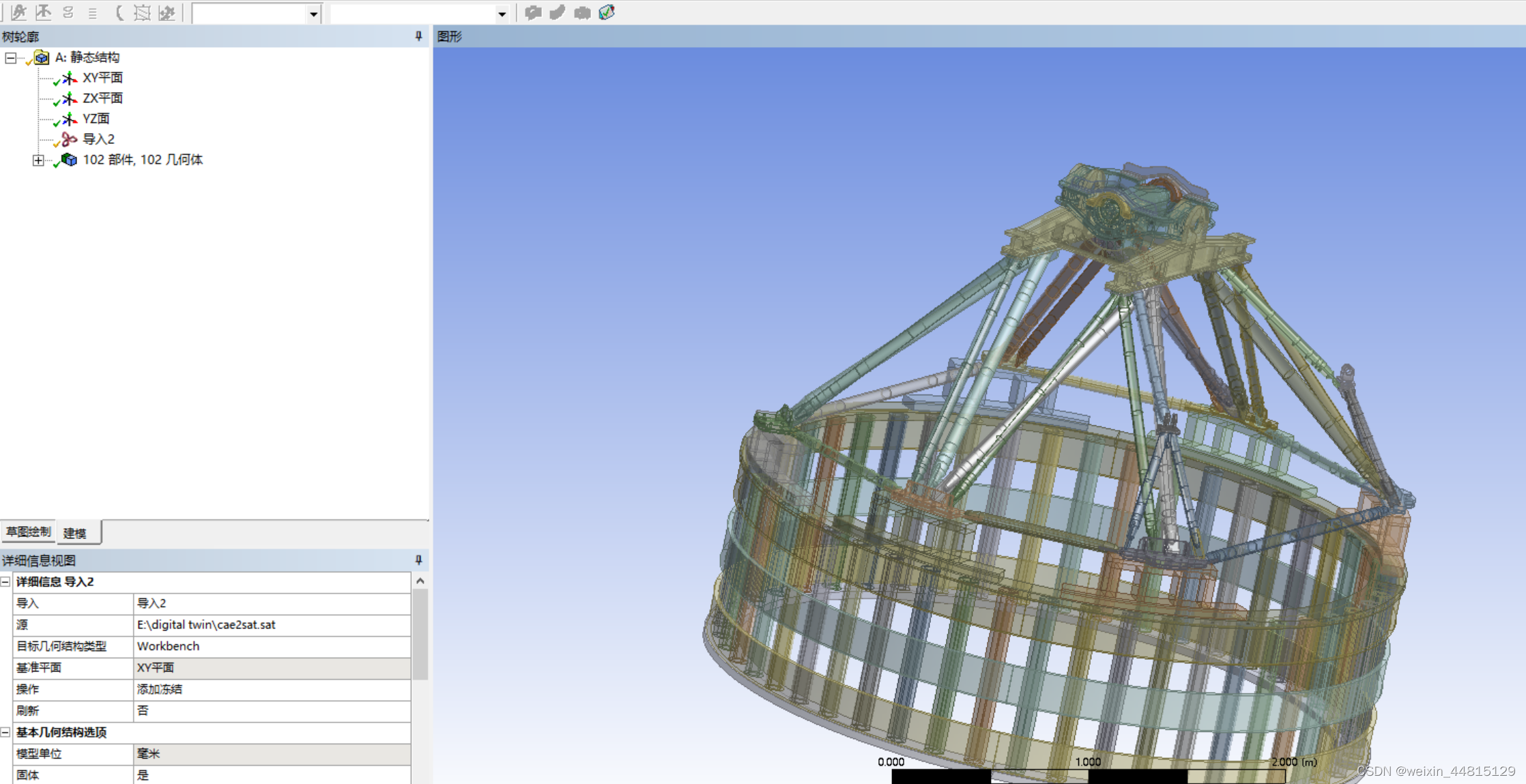Click the 否 value in 刷新 row
Viewport: 1526px width, 784px height.
click(x=143, y=710)
